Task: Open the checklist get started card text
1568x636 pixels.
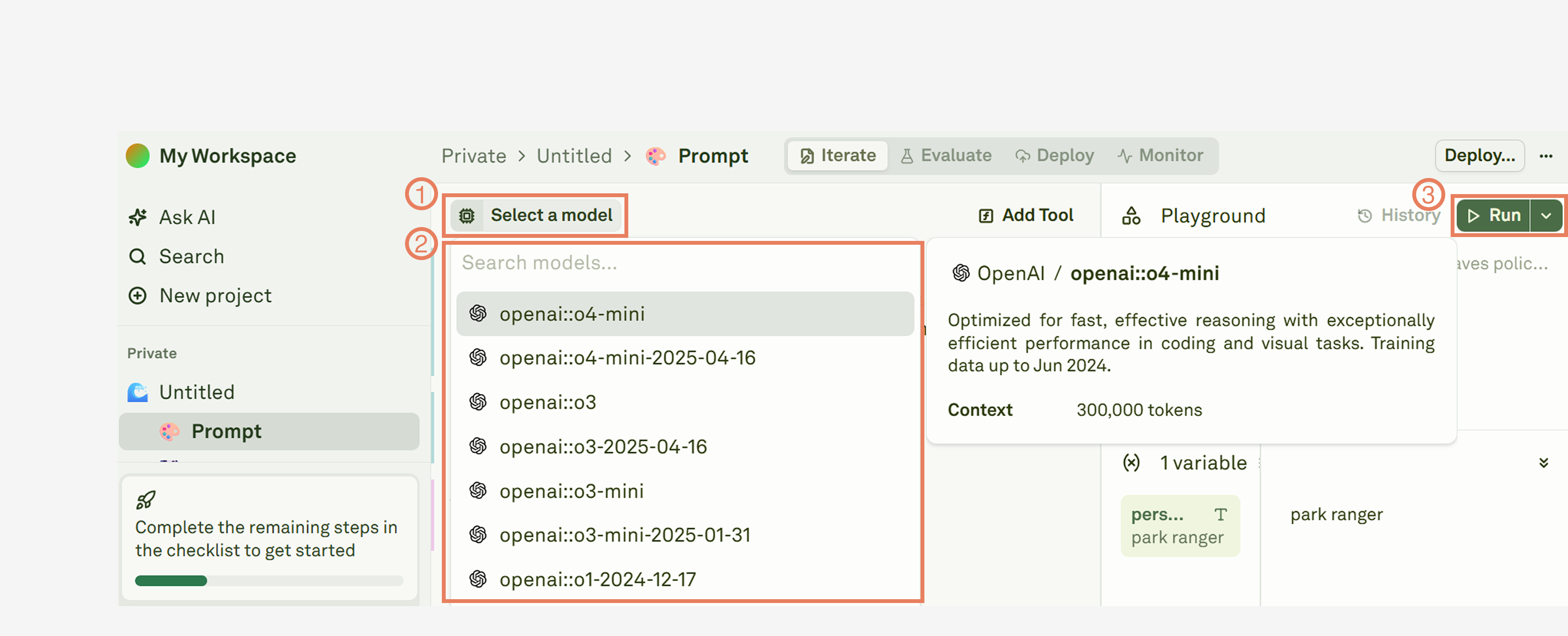Action: click(266, 539)
